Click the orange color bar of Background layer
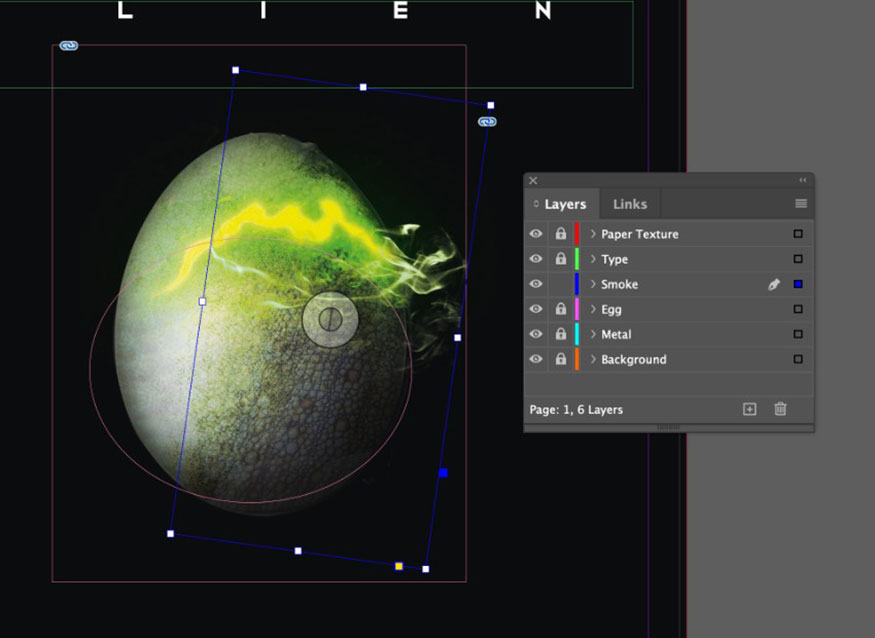 (x=577, y=359)
